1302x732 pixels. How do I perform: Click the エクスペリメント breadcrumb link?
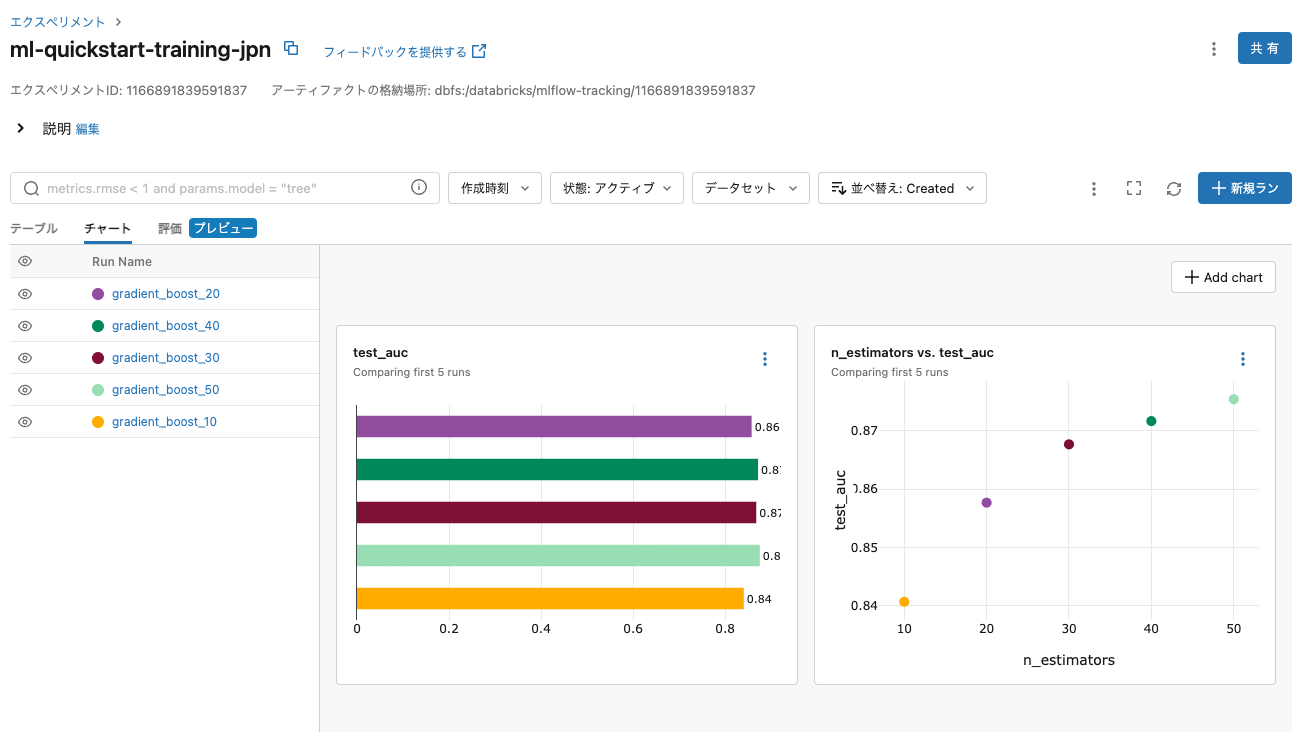tap(57, 21)
